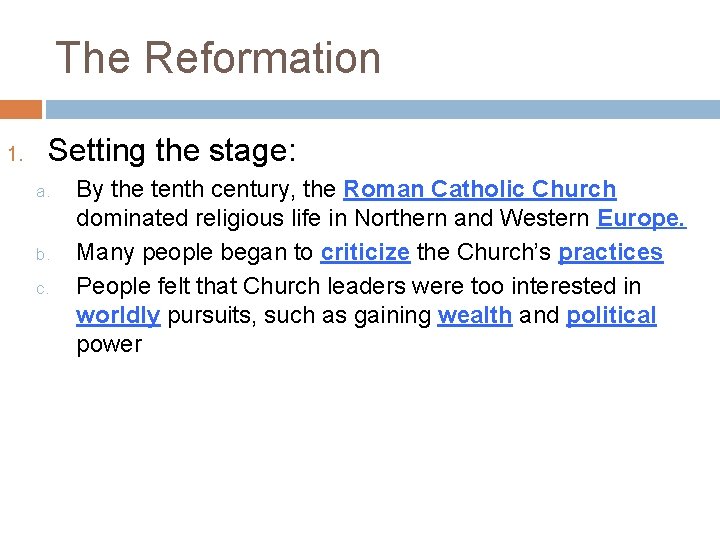Click the Setting the stage heading
This screenshot has width=720, height=540.
pyautogui.click(x=172, y=151)
